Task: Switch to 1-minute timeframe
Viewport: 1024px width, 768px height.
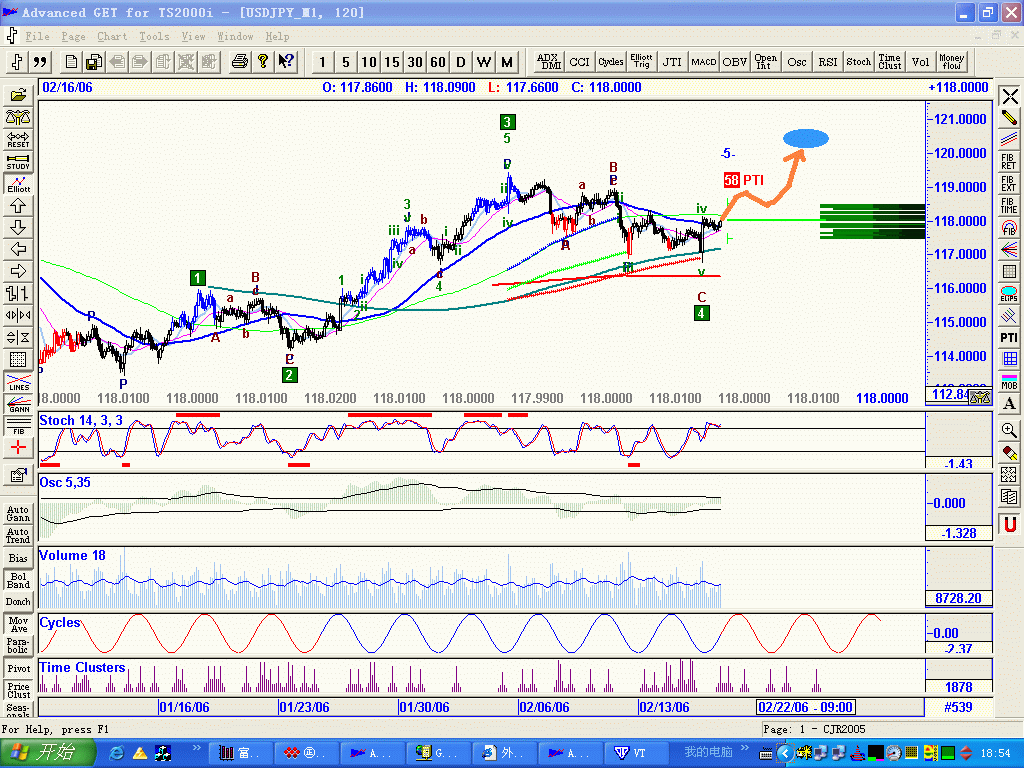Action: click(x=322, y=62)
